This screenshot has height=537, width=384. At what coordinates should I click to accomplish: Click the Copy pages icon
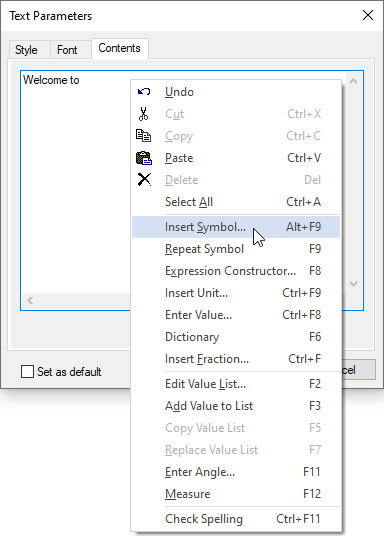point(144,136)
